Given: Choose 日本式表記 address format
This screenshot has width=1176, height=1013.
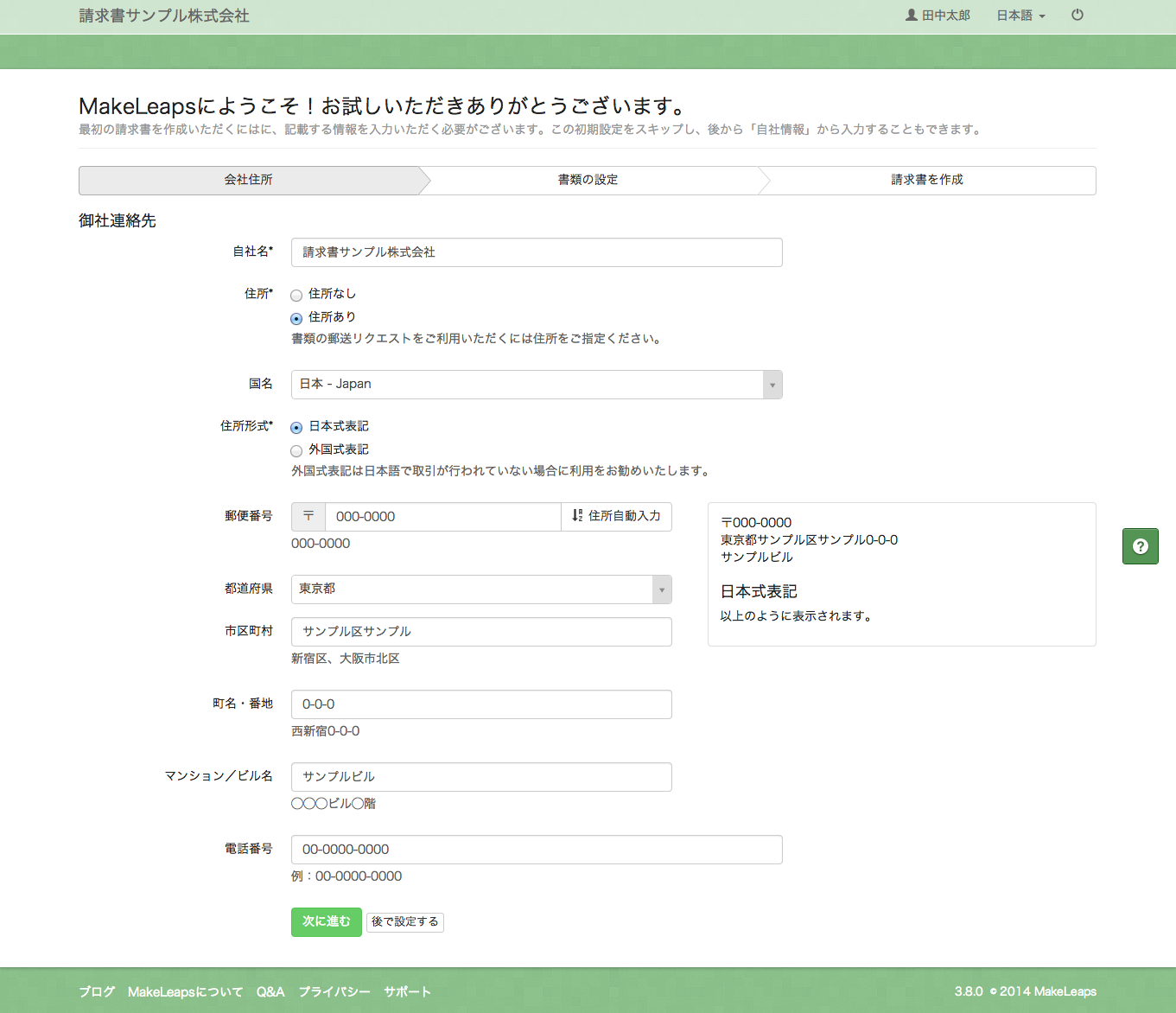Looking at the screenshot, I should pos(296,428).
